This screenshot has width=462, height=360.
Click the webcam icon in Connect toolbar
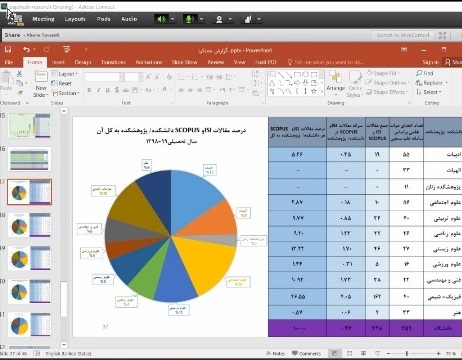[x=219, y=19]
